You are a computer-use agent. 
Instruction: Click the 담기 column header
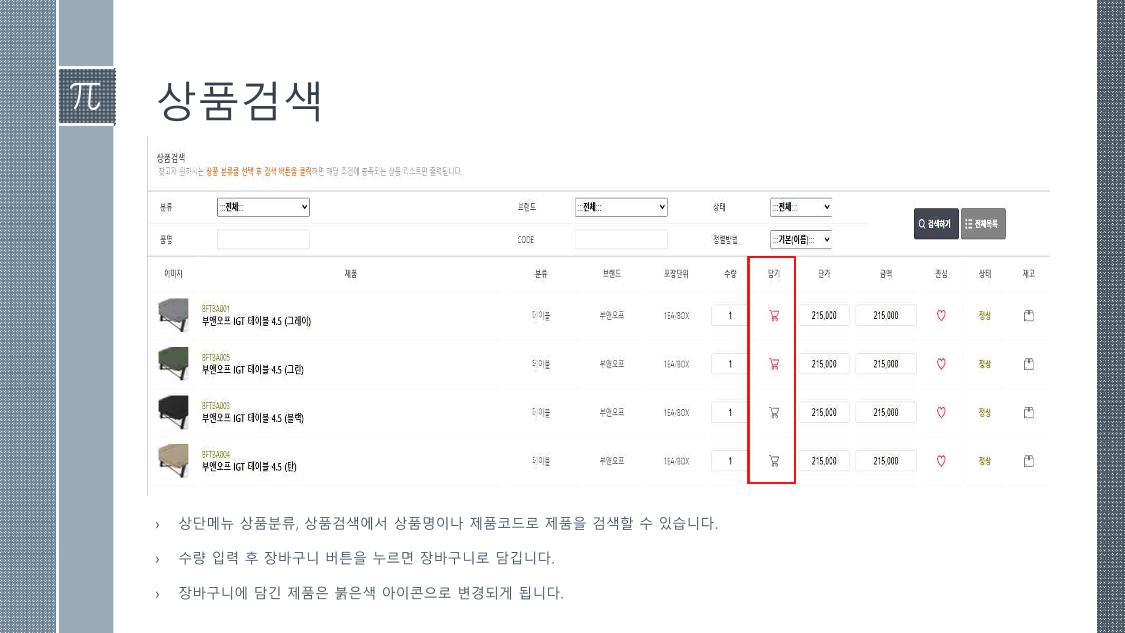pyautogui.click(x=773, y=273)
